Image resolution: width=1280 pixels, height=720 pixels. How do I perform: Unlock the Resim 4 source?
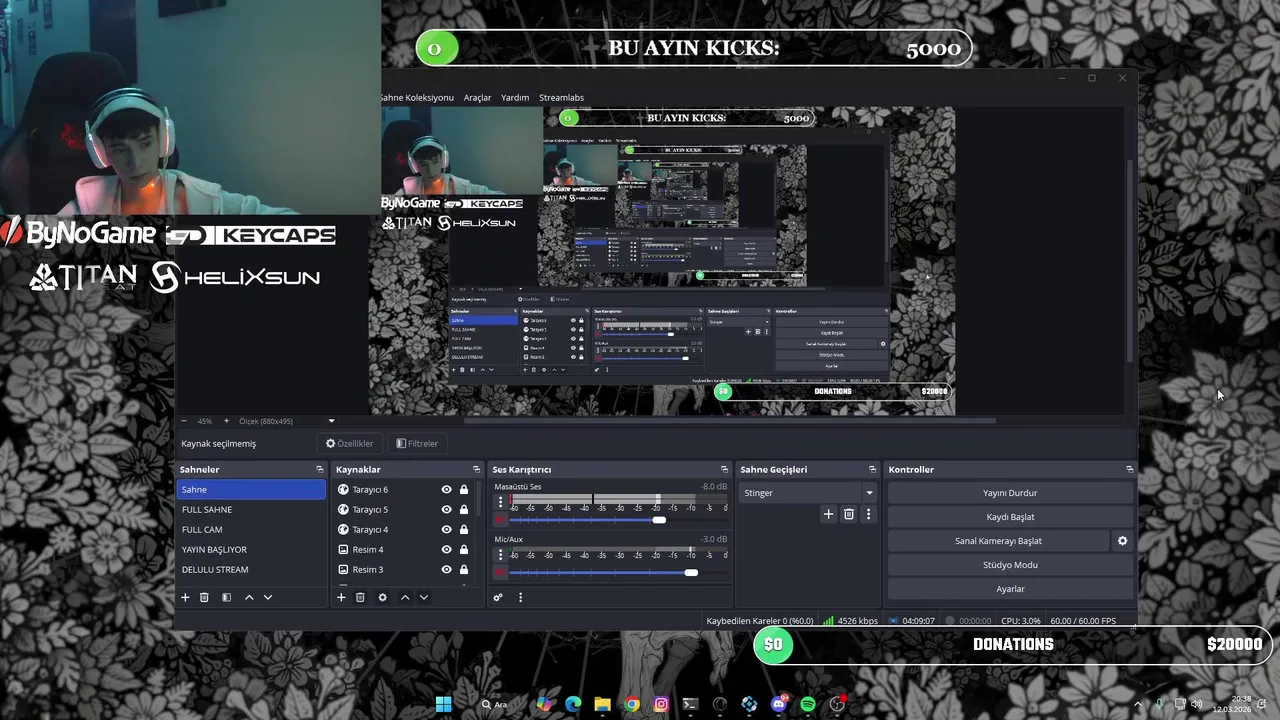click(464, 550)
